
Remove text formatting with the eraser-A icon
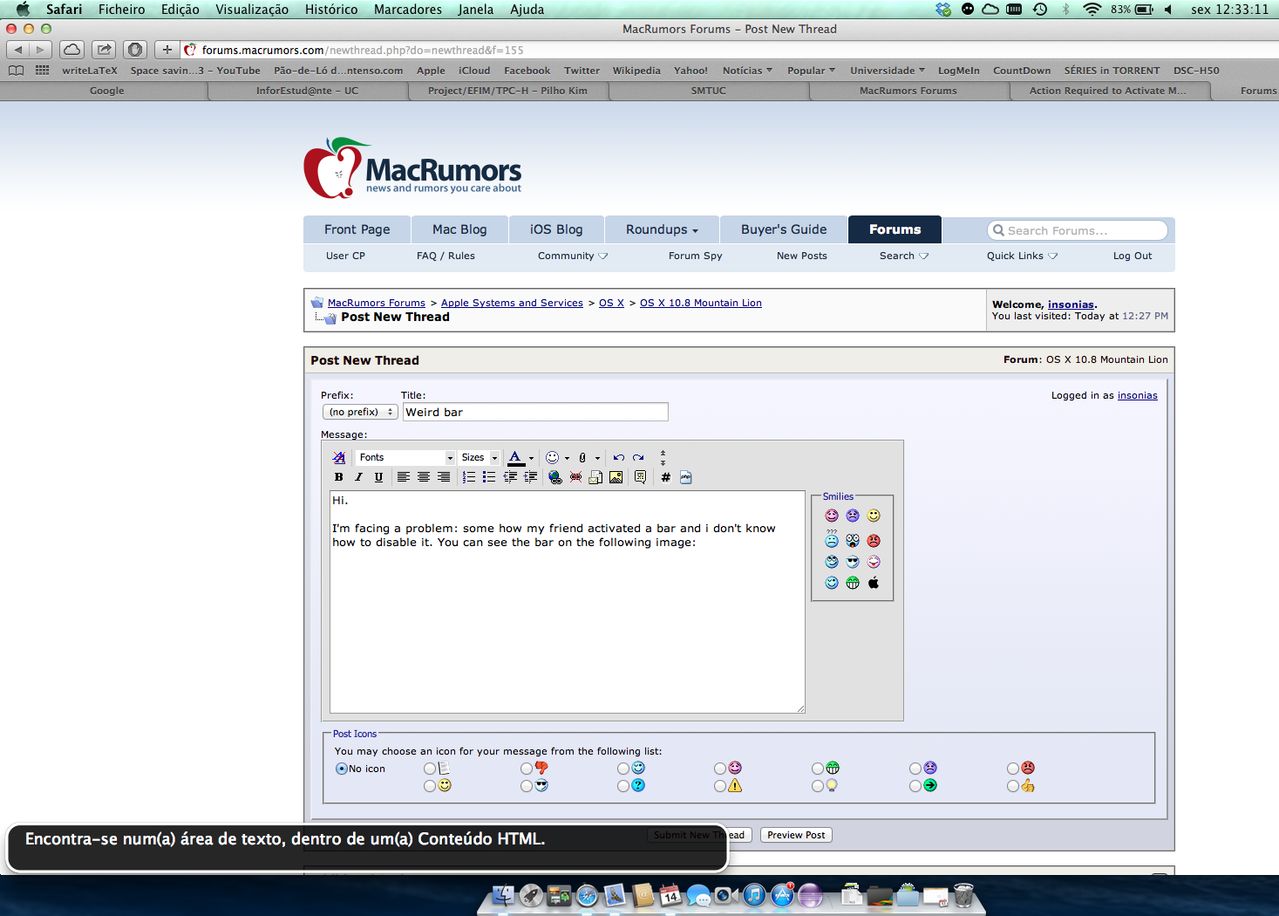(x=339, y=458)
